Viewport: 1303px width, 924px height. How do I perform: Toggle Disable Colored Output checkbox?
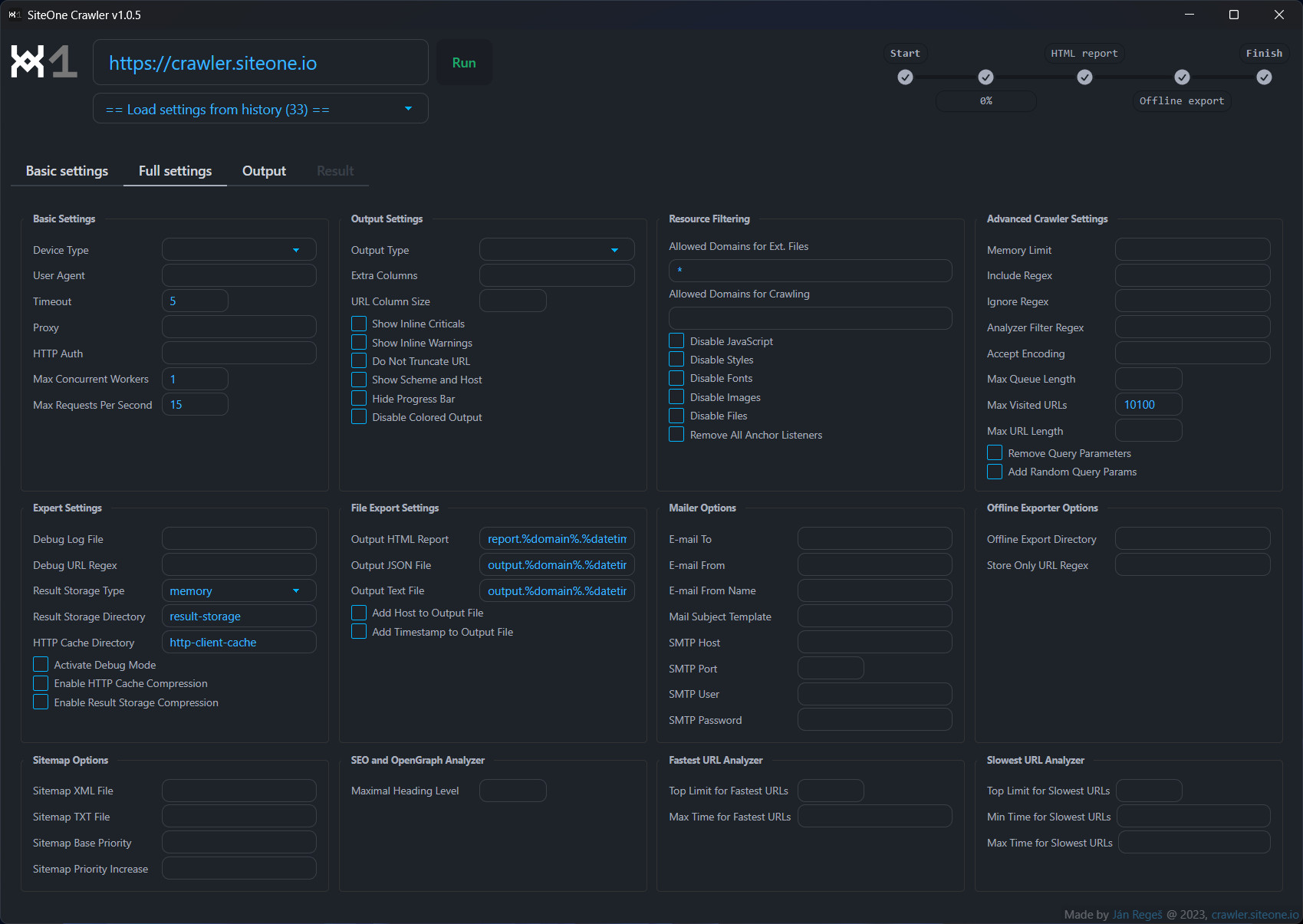[x=359, y=416]
